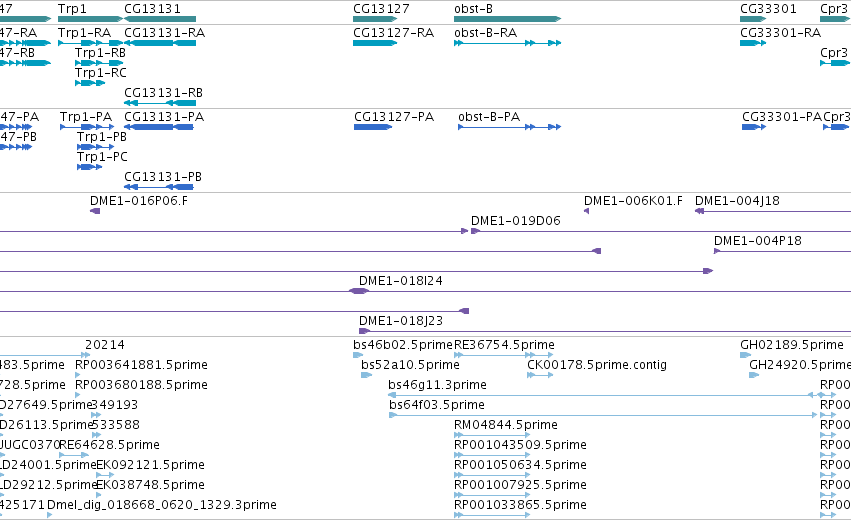Screen dimensions: 851x520
Task: Click the RP001033865.5prime EST label
Action: [x=520, y=505]
